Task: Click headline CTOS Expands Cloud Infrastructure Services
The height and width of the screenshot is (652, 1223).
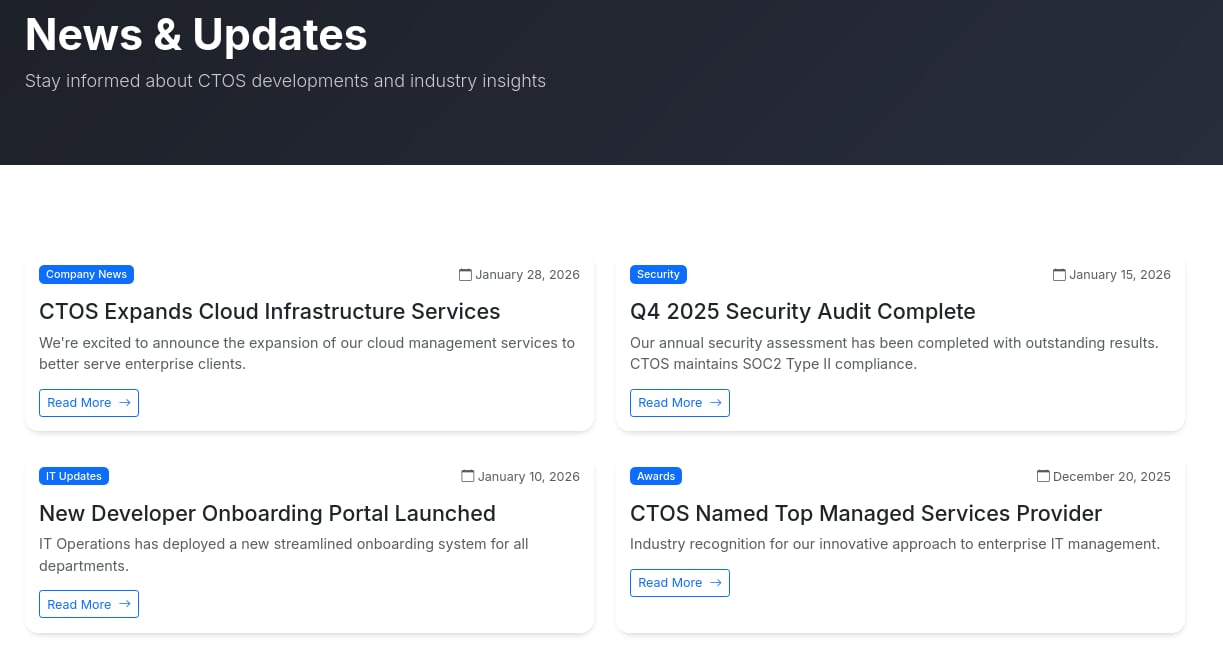Action: click(x=270, y=312)
